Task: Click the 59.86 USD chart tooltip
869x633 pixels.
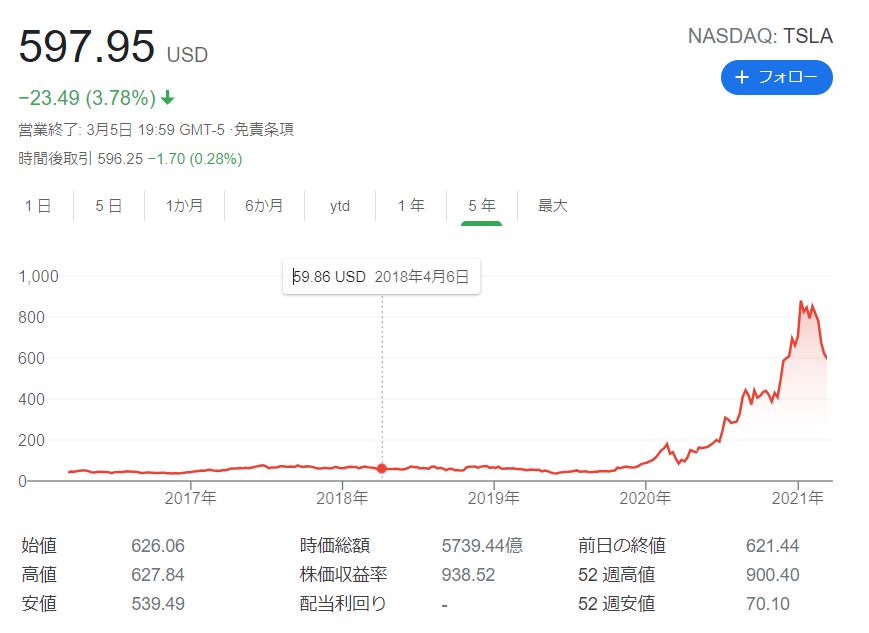Action: pos(381,277)
